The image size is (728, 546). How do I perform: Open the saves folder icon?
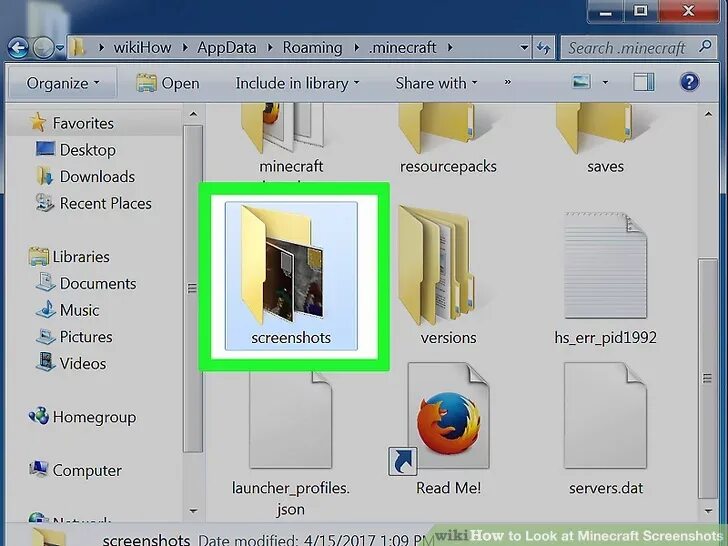(595, 129)
